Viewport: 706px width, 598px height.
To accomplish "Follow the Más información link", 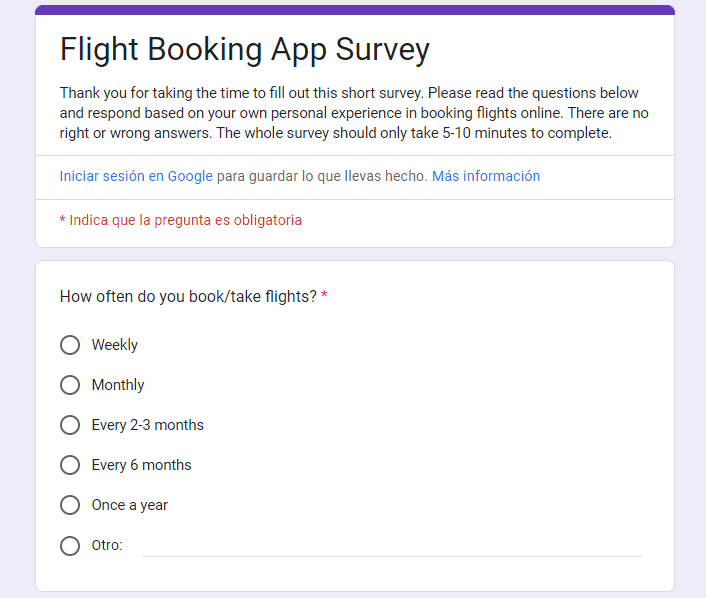I will point(486,176).
